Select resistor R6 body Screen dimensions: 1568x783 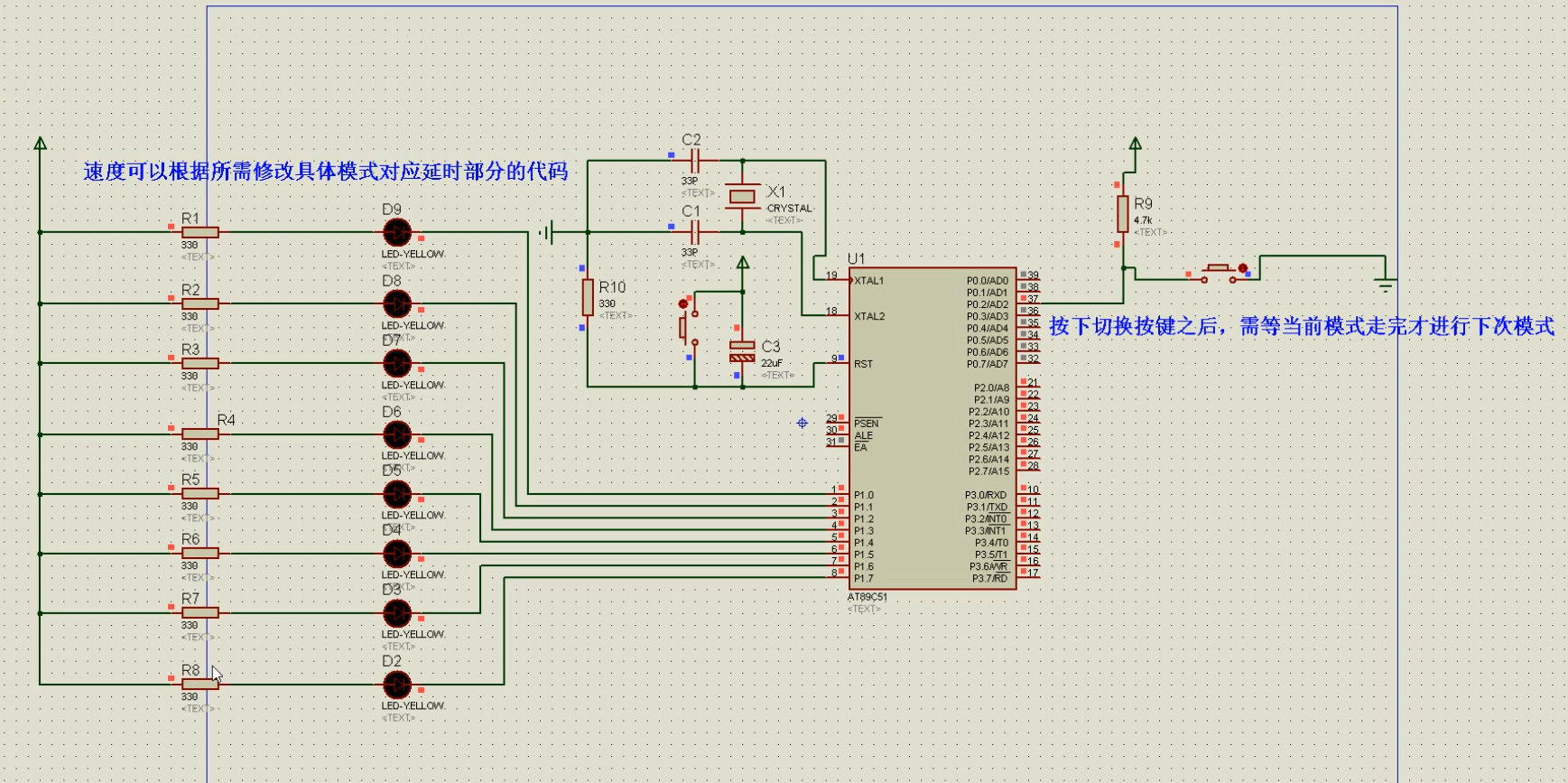200,554
